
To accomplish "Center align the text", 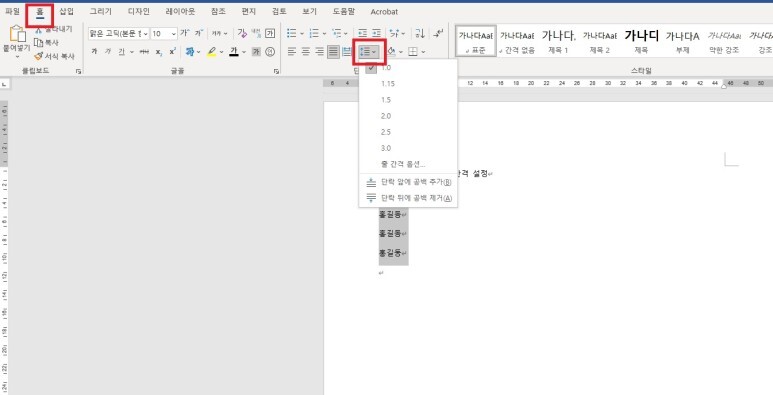I will point(306,51).
